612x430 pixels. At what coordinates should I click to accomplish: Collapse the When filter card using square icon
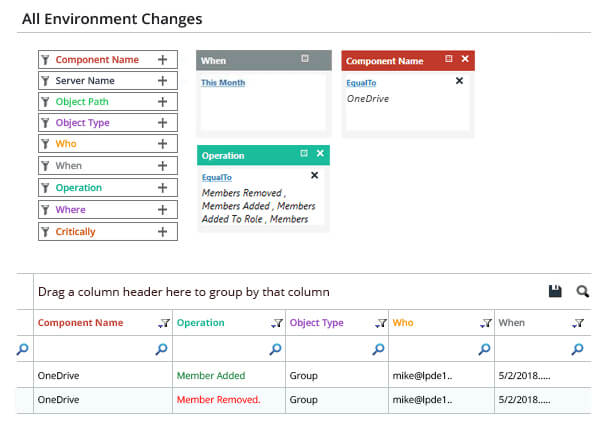(305, 59)
